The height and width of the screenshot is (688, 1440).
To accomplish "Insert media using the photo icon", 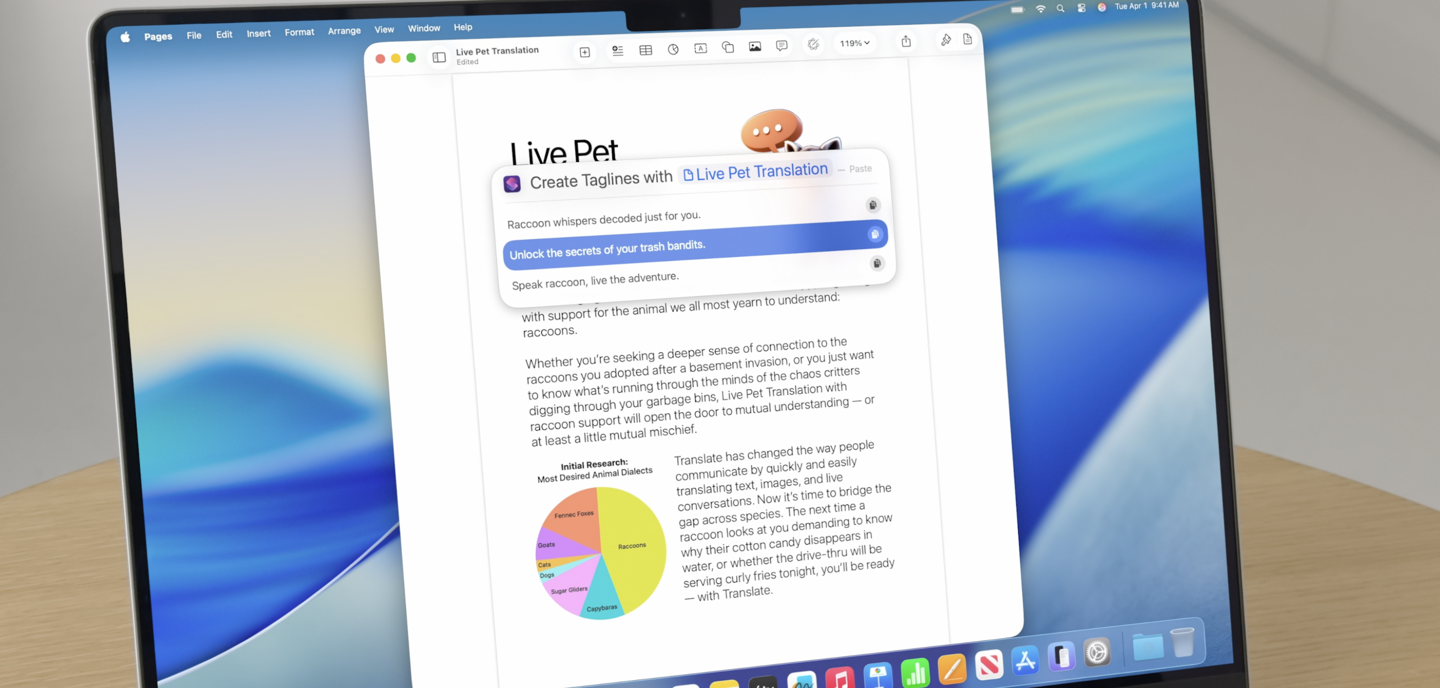I will (x=754, y=47).
